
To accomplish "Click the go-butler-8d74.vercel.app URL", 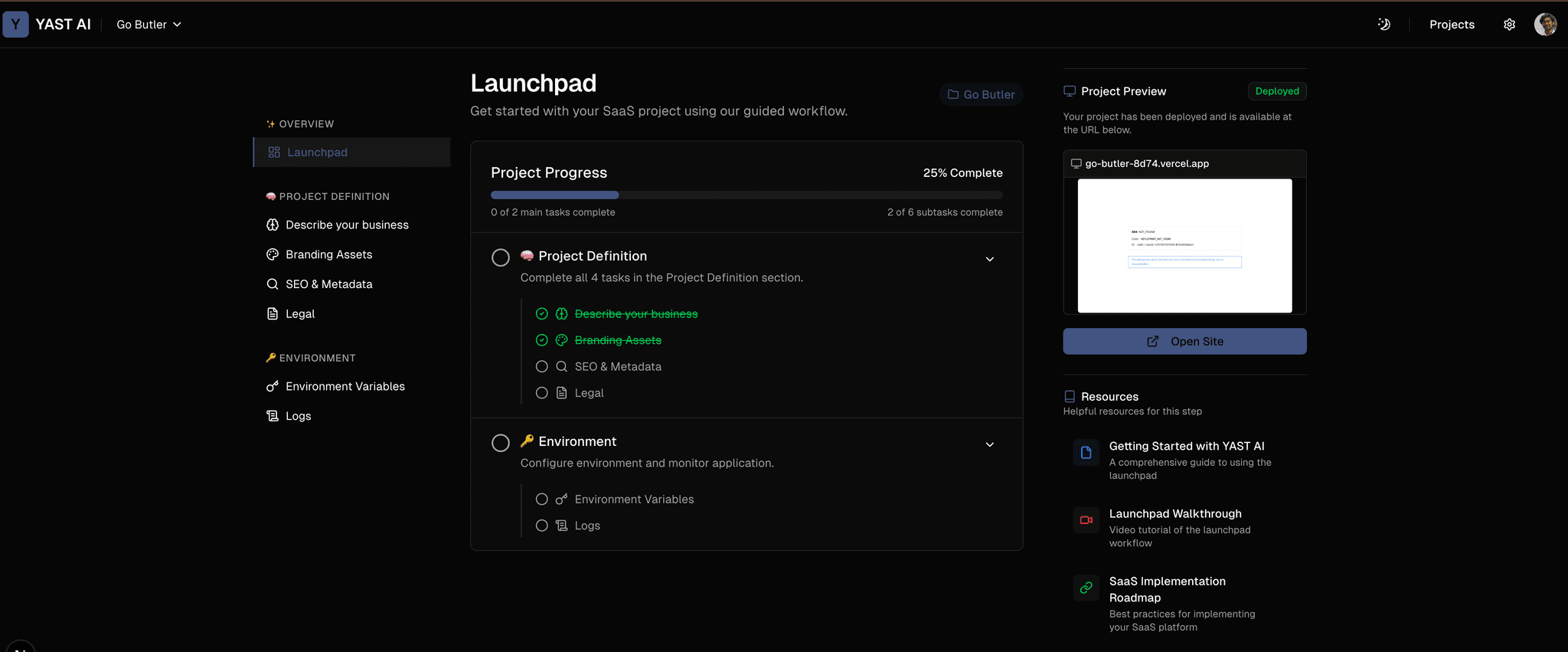I will [x=1147, y=163].
